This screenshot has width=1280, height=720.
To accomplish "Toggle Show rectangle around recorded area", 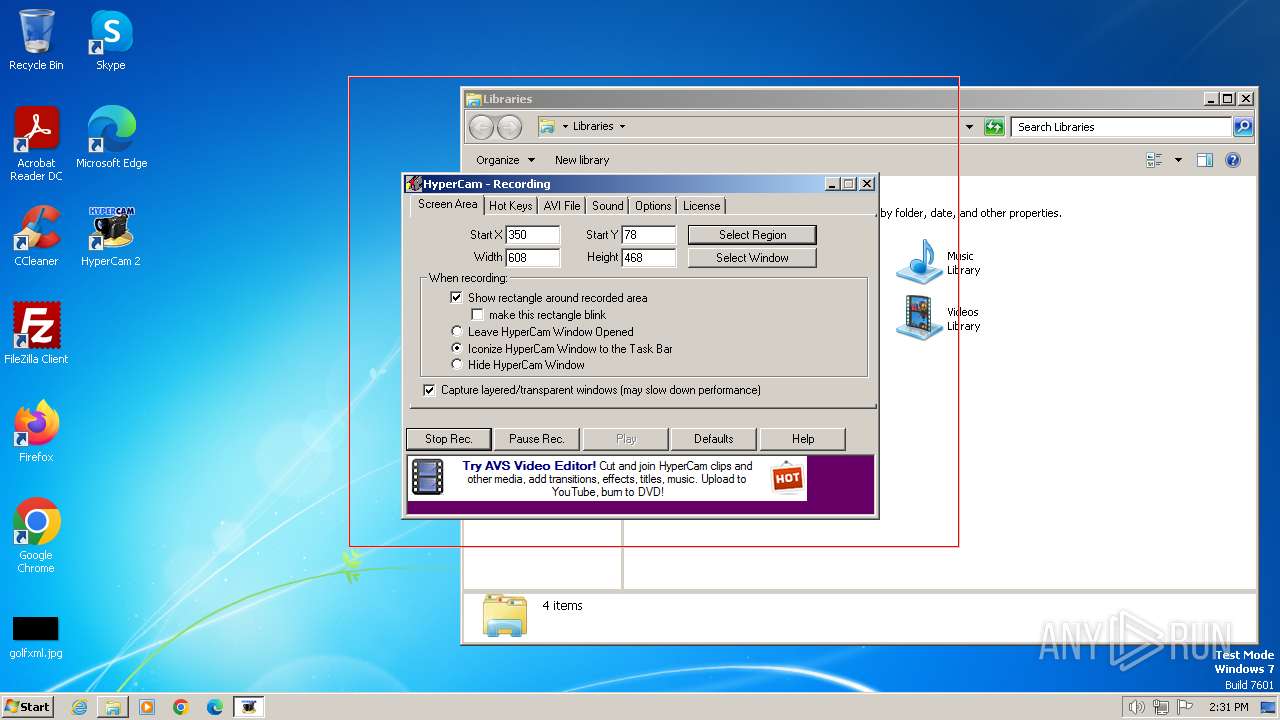I will point(457,298).
